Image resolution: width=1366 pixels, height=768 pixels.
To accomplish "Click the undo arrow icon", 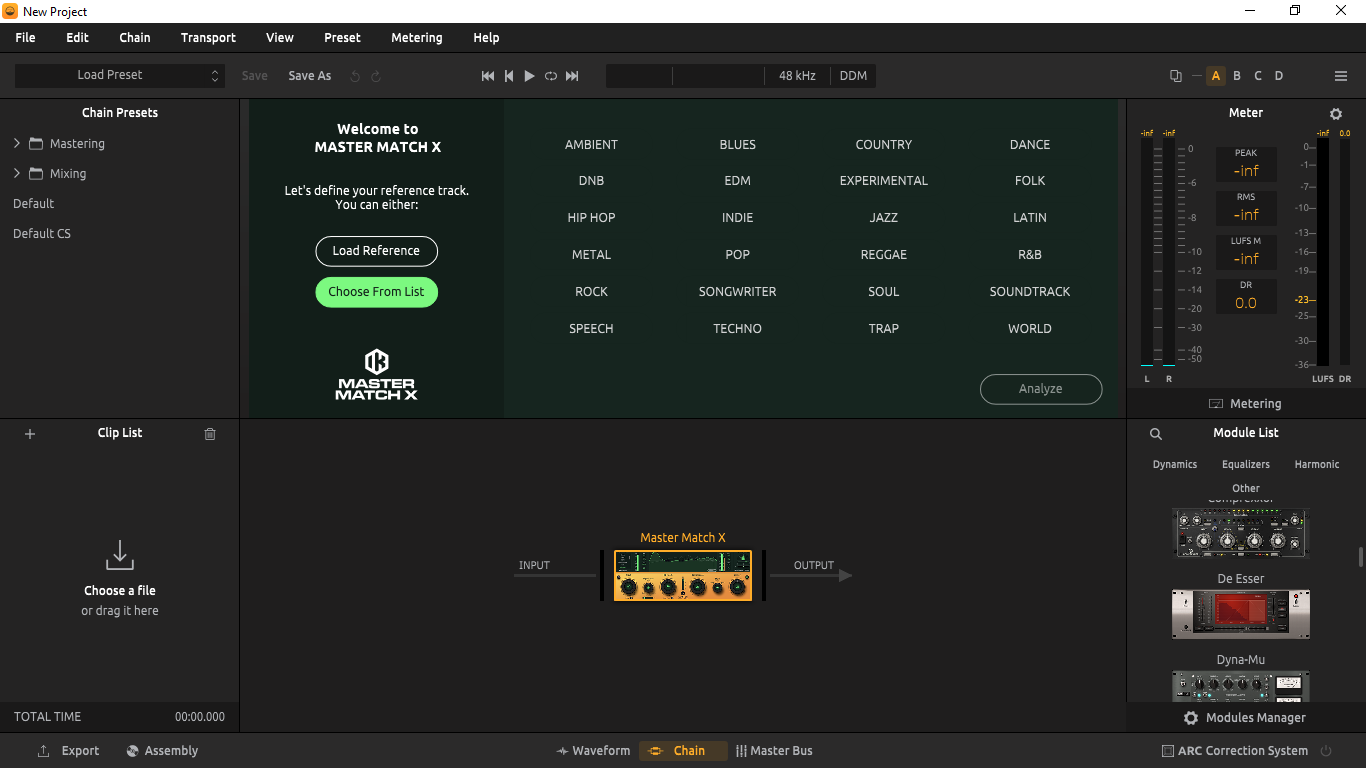I will click(x=355, y=76).
